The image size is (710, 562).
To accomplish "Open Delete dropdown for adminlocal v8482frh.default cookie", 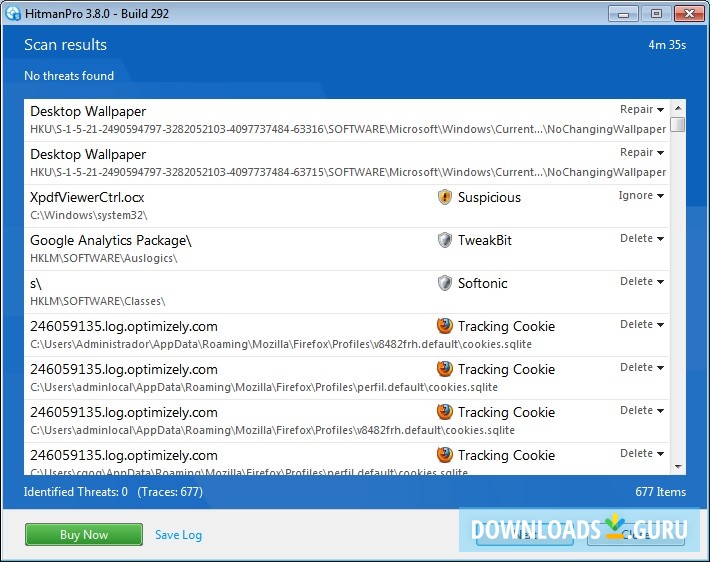I will pos(642,410).
